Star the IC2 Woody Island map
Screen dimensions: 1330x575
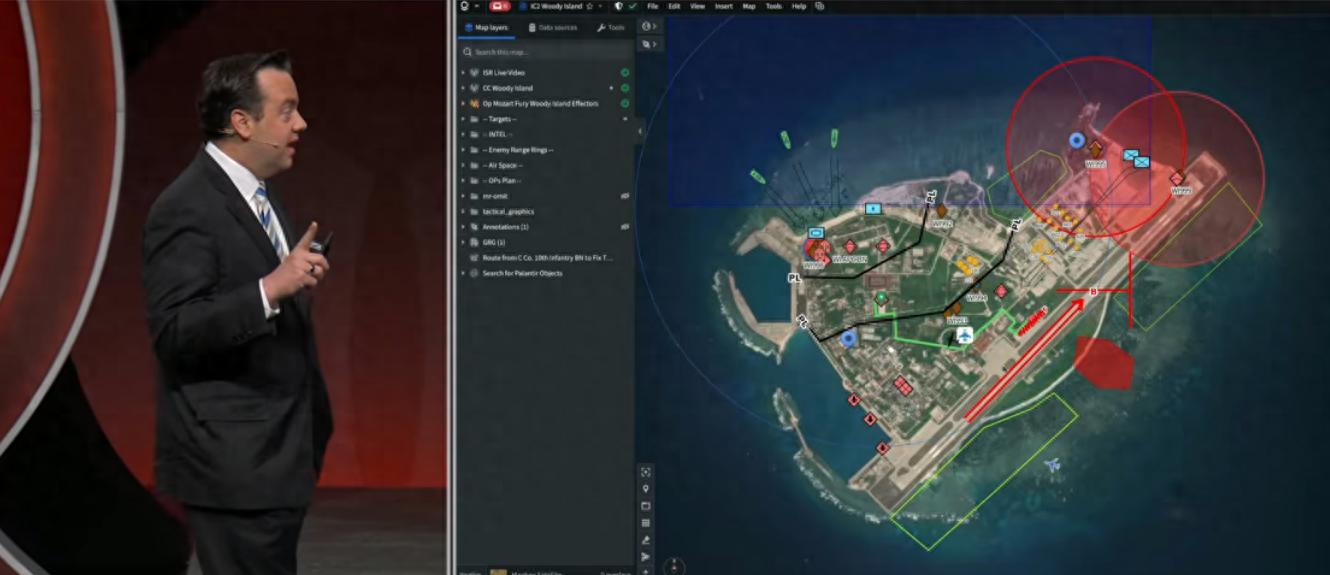coord(590,6)
